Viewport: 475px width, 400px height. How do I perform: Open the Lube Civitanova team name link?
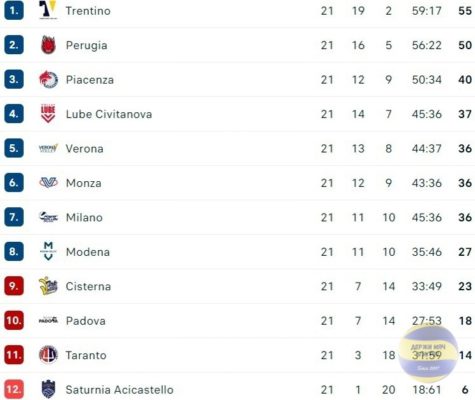[109, 114]
